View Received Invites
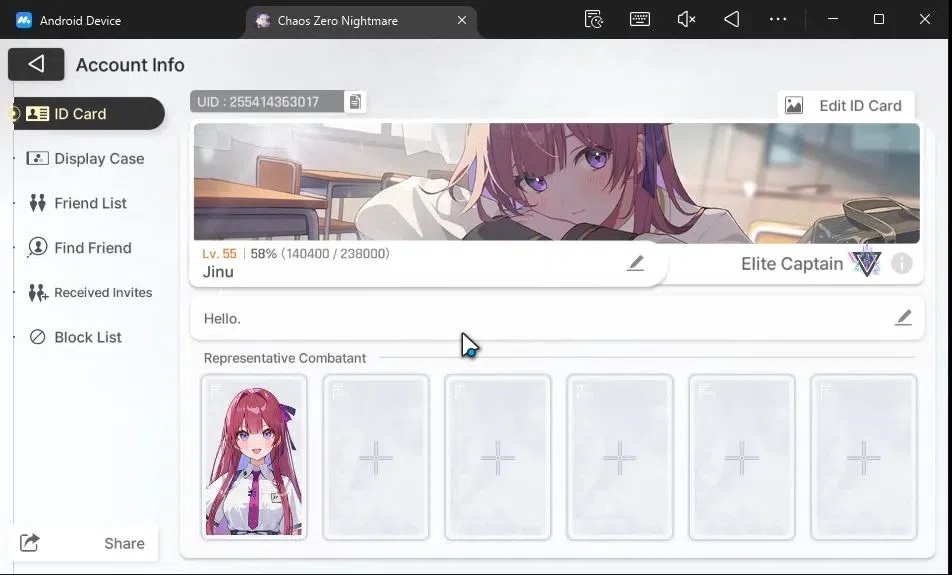This screenshot has height=575, width=952. pyautogui.click(x=90, y=293)
